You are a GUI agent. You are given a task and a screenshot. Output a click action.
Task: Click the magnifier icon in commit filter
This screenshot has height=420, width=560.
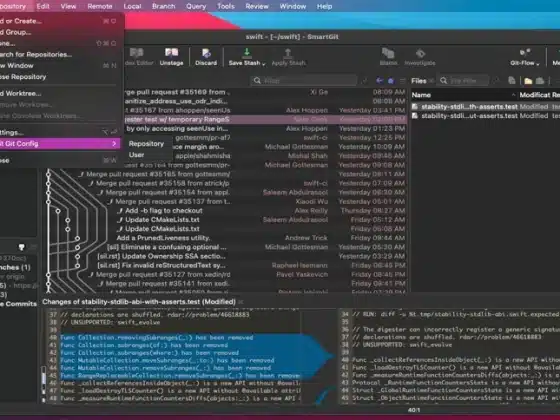pyautogui.click(x=257, y=81)
